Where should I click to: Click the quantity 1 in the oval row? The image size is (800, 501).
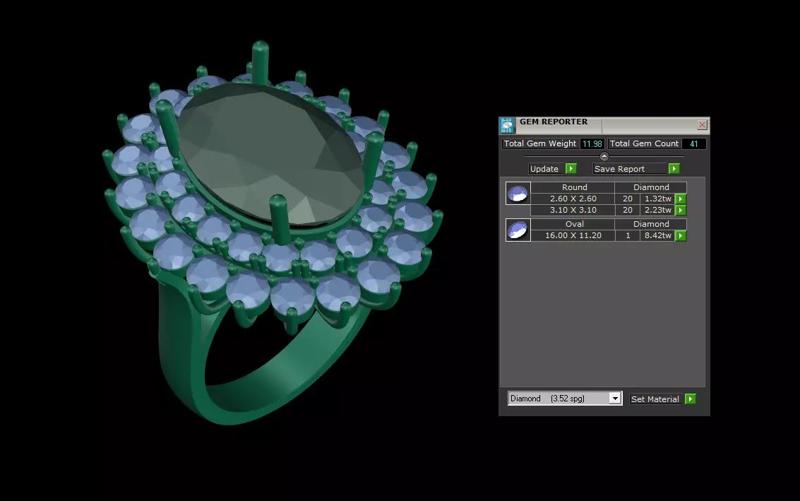tap(628, 236)
